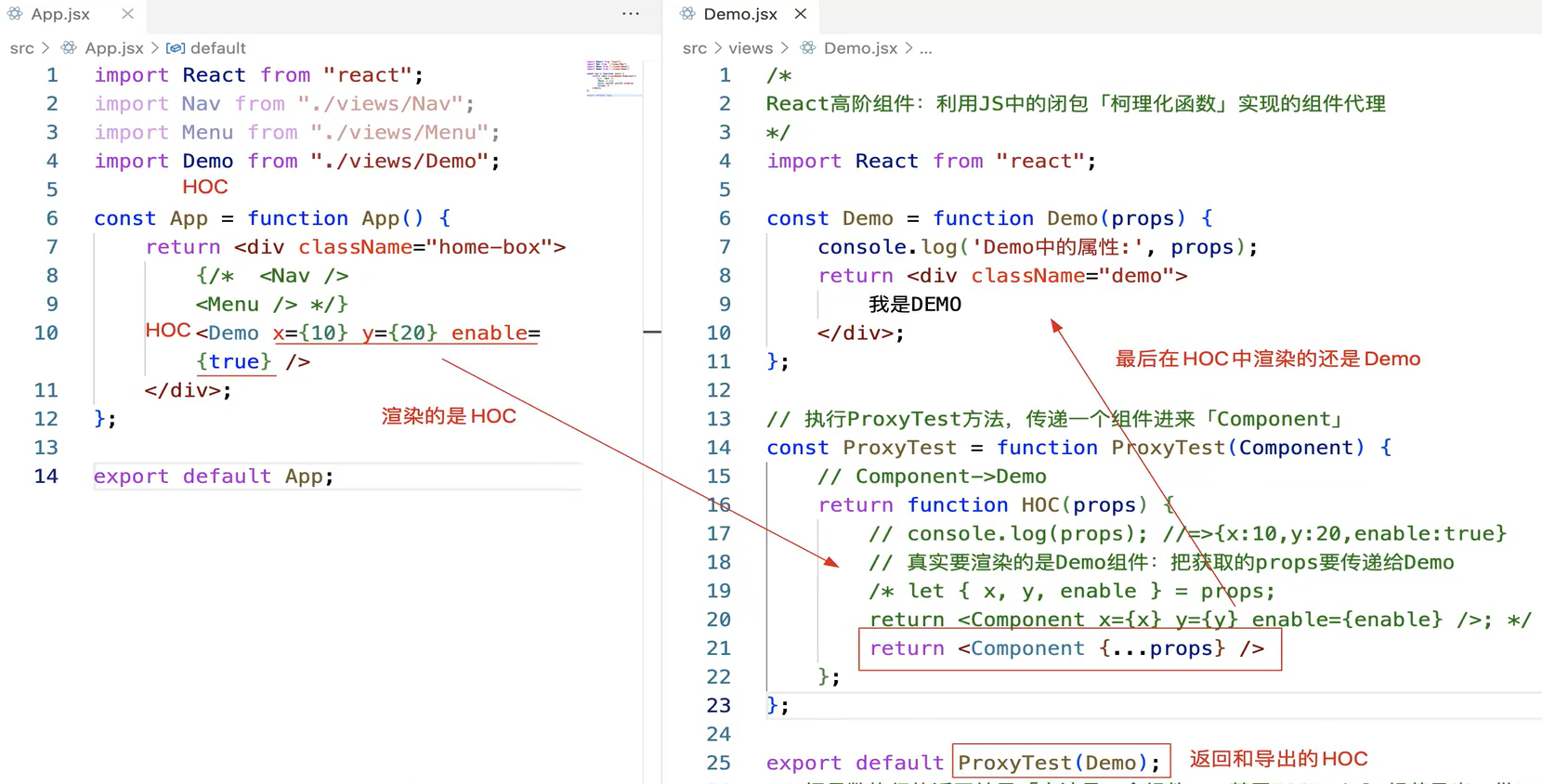Click "./views/Demo" import path in App.jsx
1542x784 pixels.
click(x=399, y=162)
